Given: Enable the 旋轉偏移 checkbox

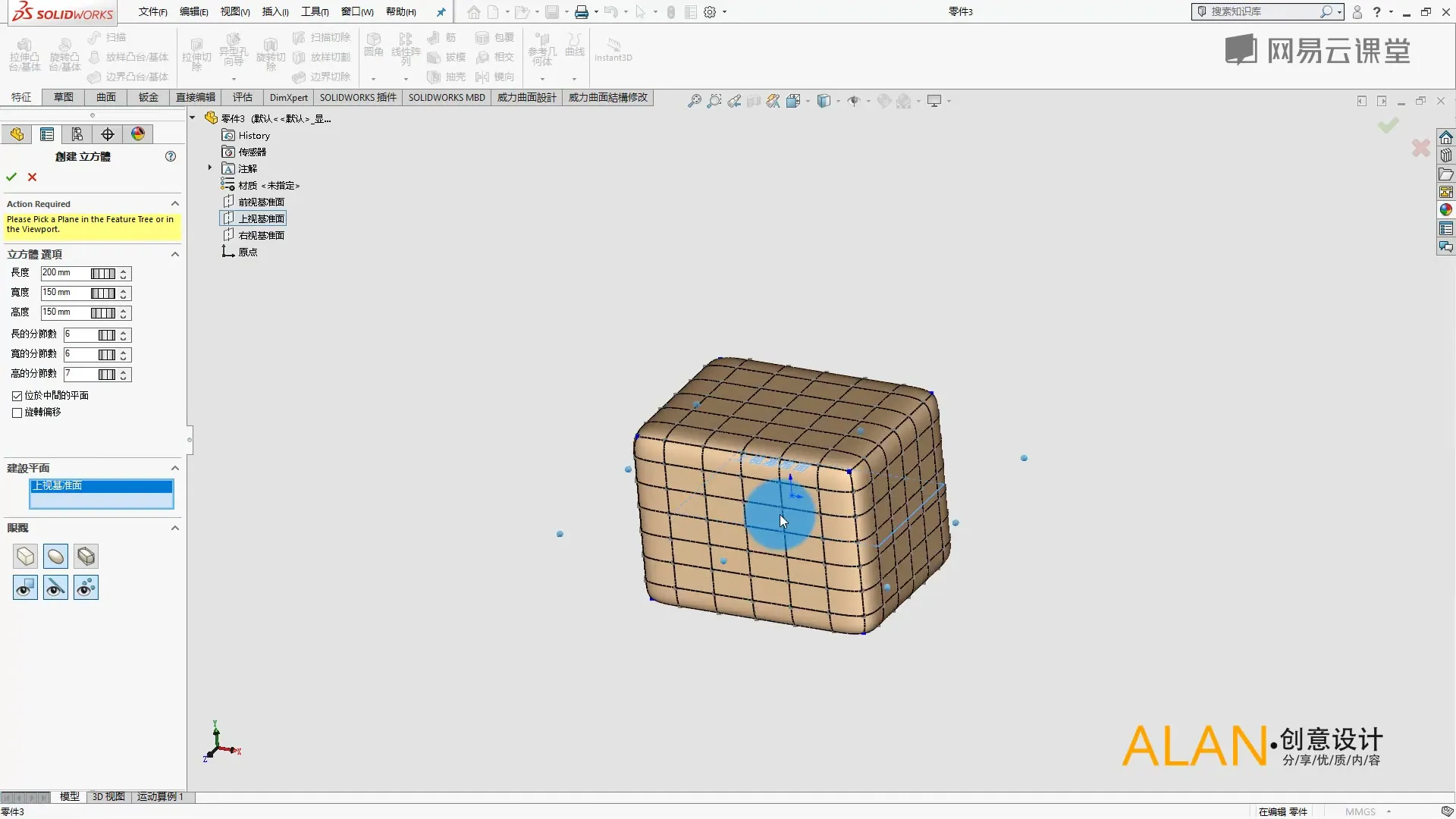Looking at the screenshot, I should pos(17,413).
